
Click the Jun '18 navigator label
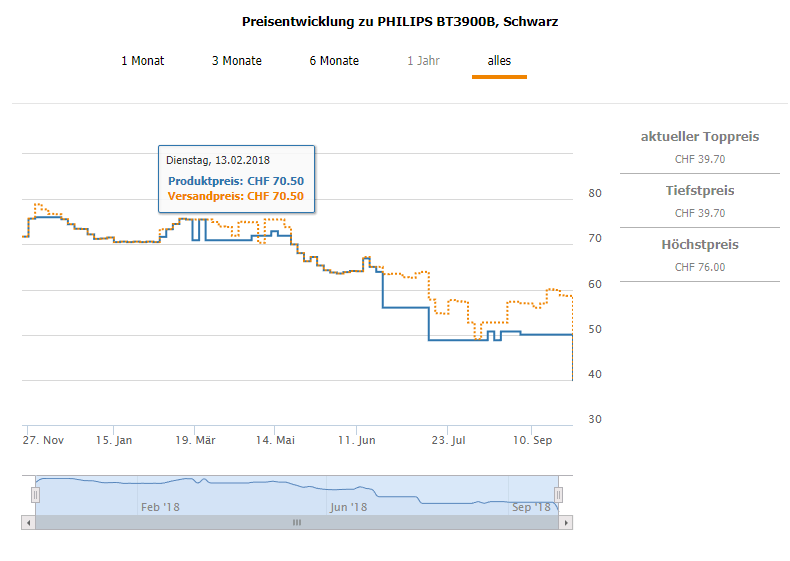349,507
